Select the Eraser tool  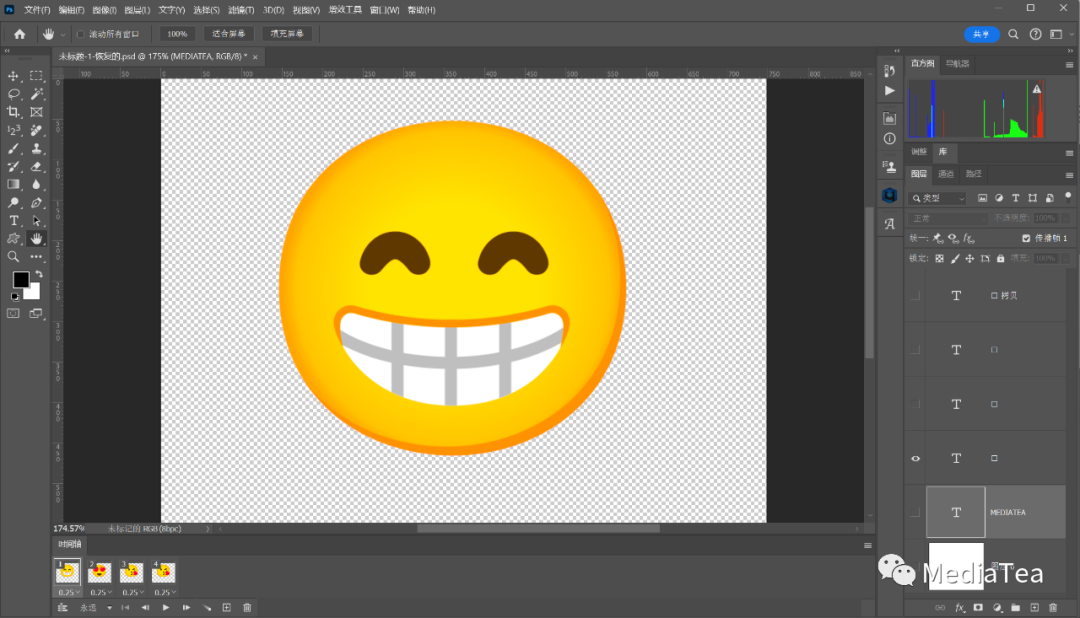[x=34, y=166]
